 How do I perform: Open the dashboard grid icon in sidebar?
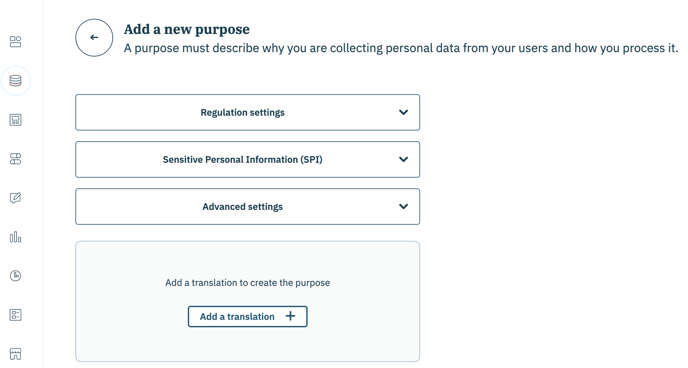pyautogui.click(x=15, y=42)
